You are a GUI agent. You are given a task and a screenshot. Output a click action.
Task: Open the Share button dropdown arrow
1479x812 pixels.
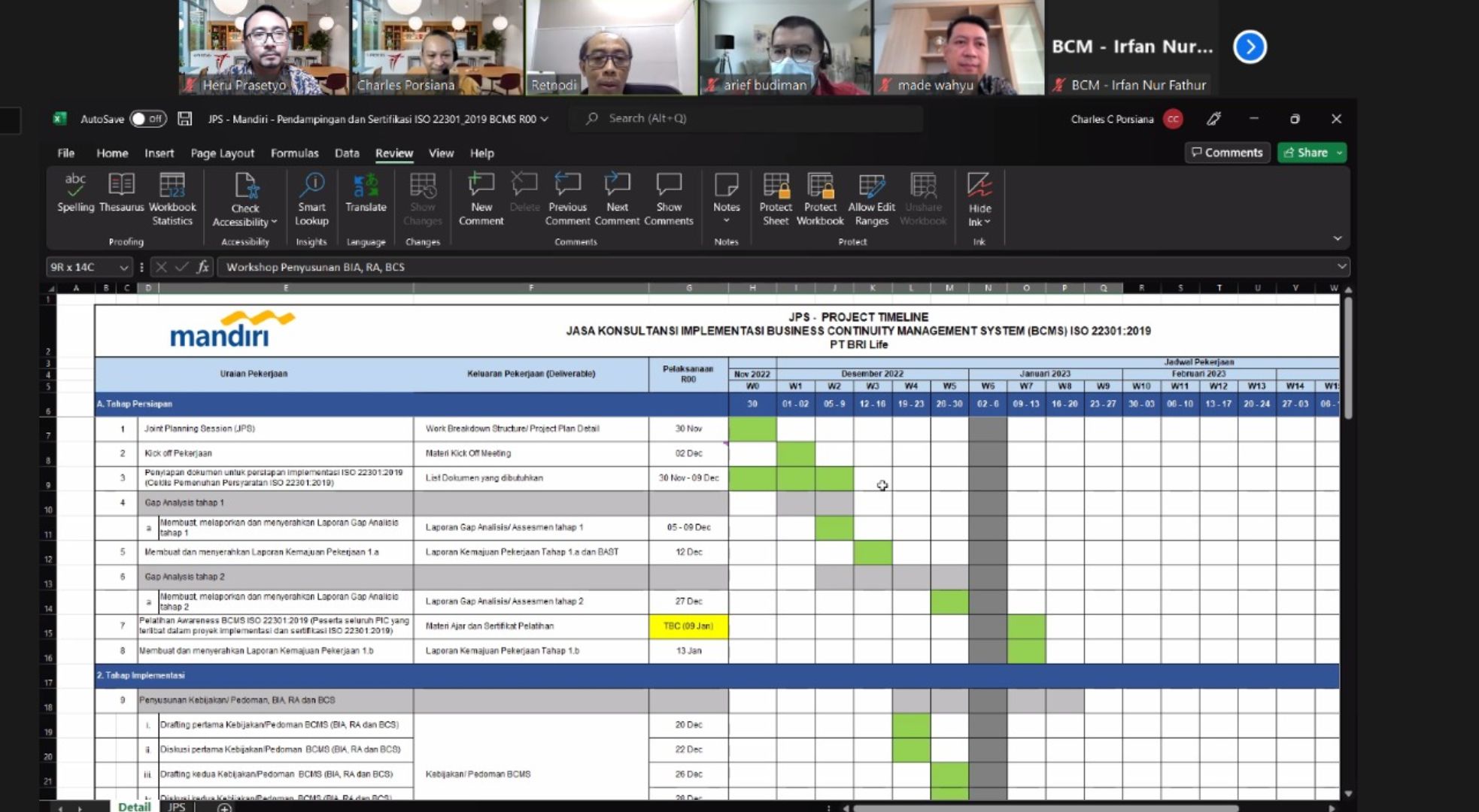pyautogui.click(x=1339, y=153)
